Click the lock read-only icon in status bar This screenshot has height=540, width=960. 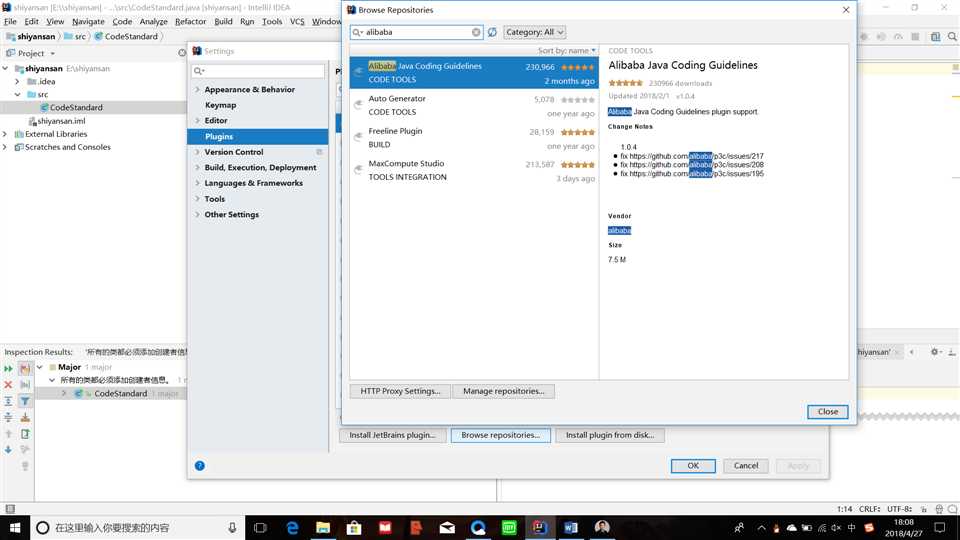[923, 509]
